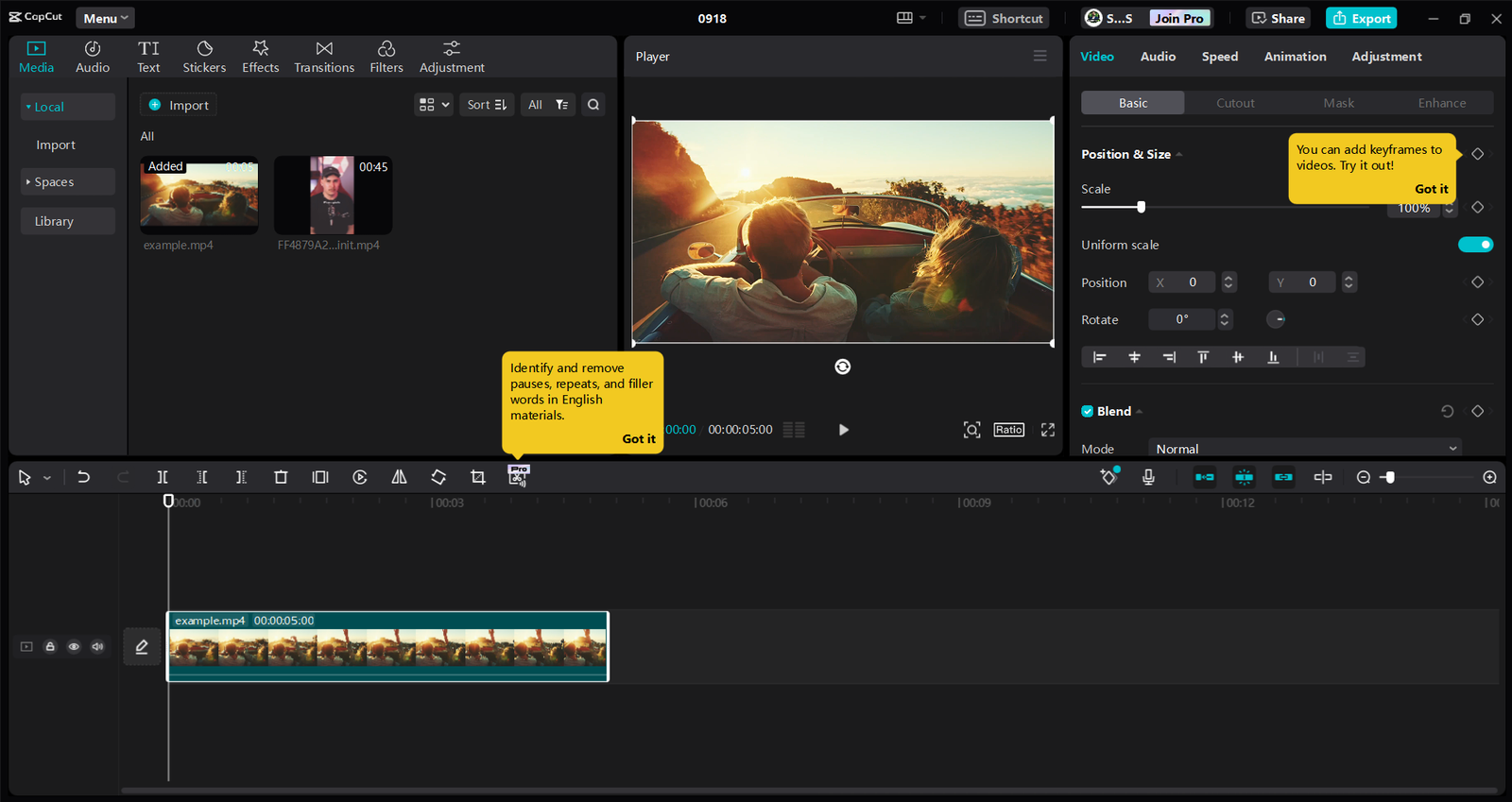Open the Transitions panel

click(324, 57)
